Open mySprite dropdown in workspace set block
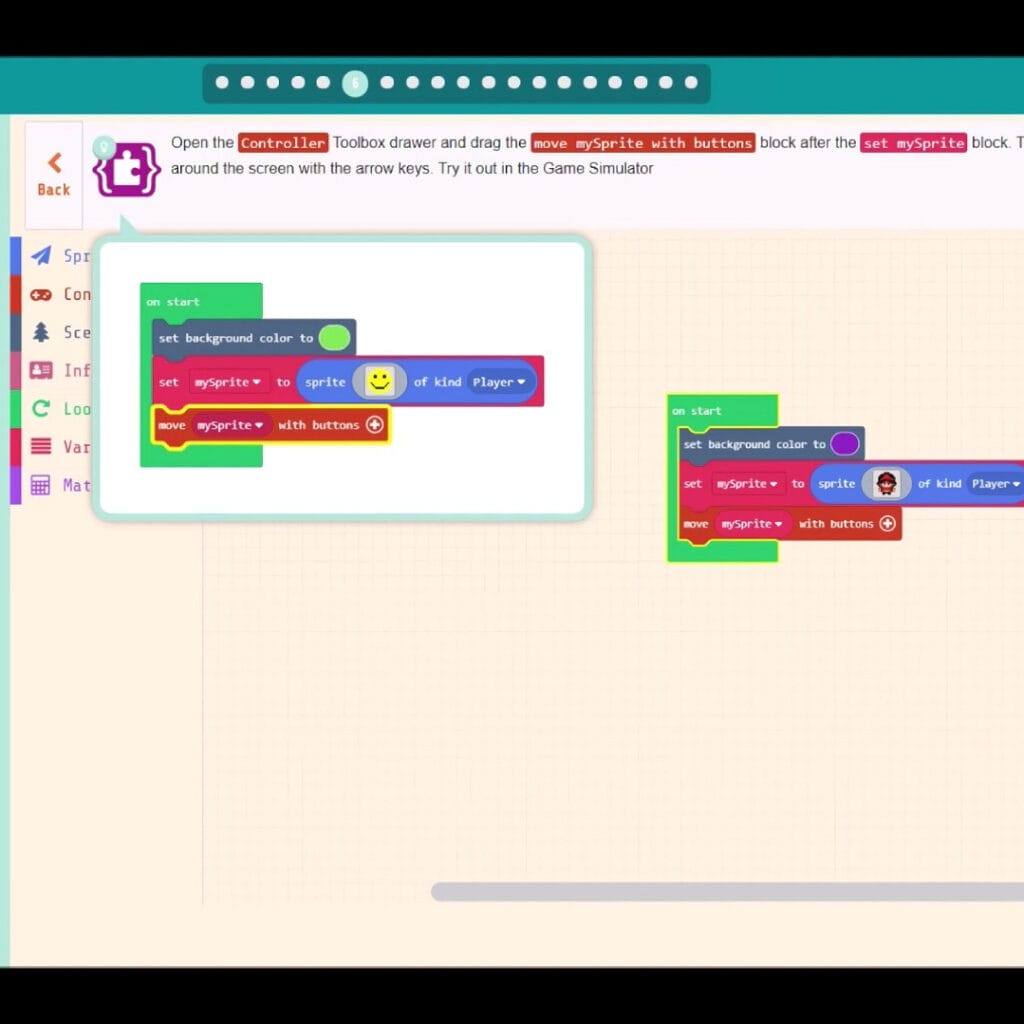This screenshot has height=1024, width=1024. coord(748,484)
